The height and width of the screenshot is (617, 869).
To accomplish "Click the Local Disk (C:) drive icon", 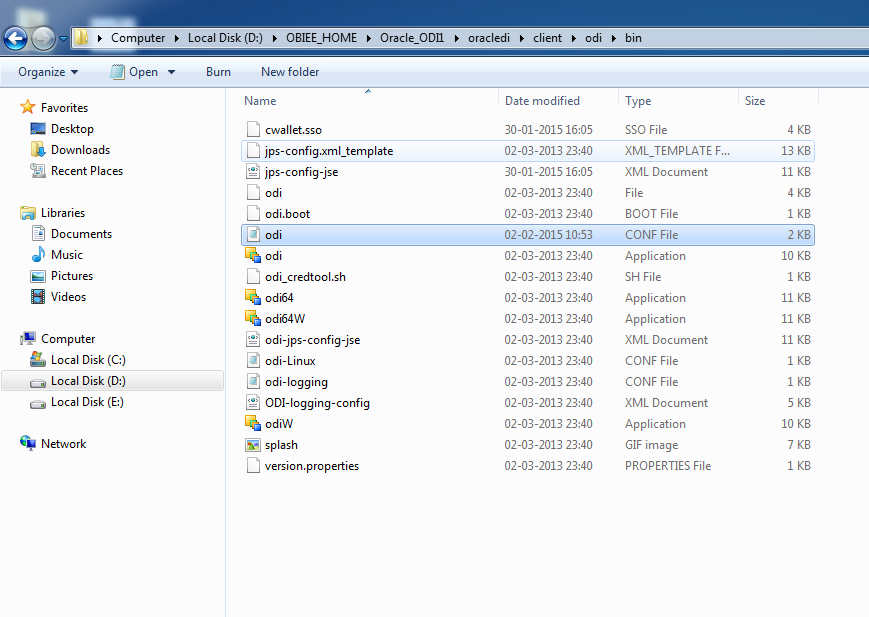I will pyautogui.click(x=38, y=360).
